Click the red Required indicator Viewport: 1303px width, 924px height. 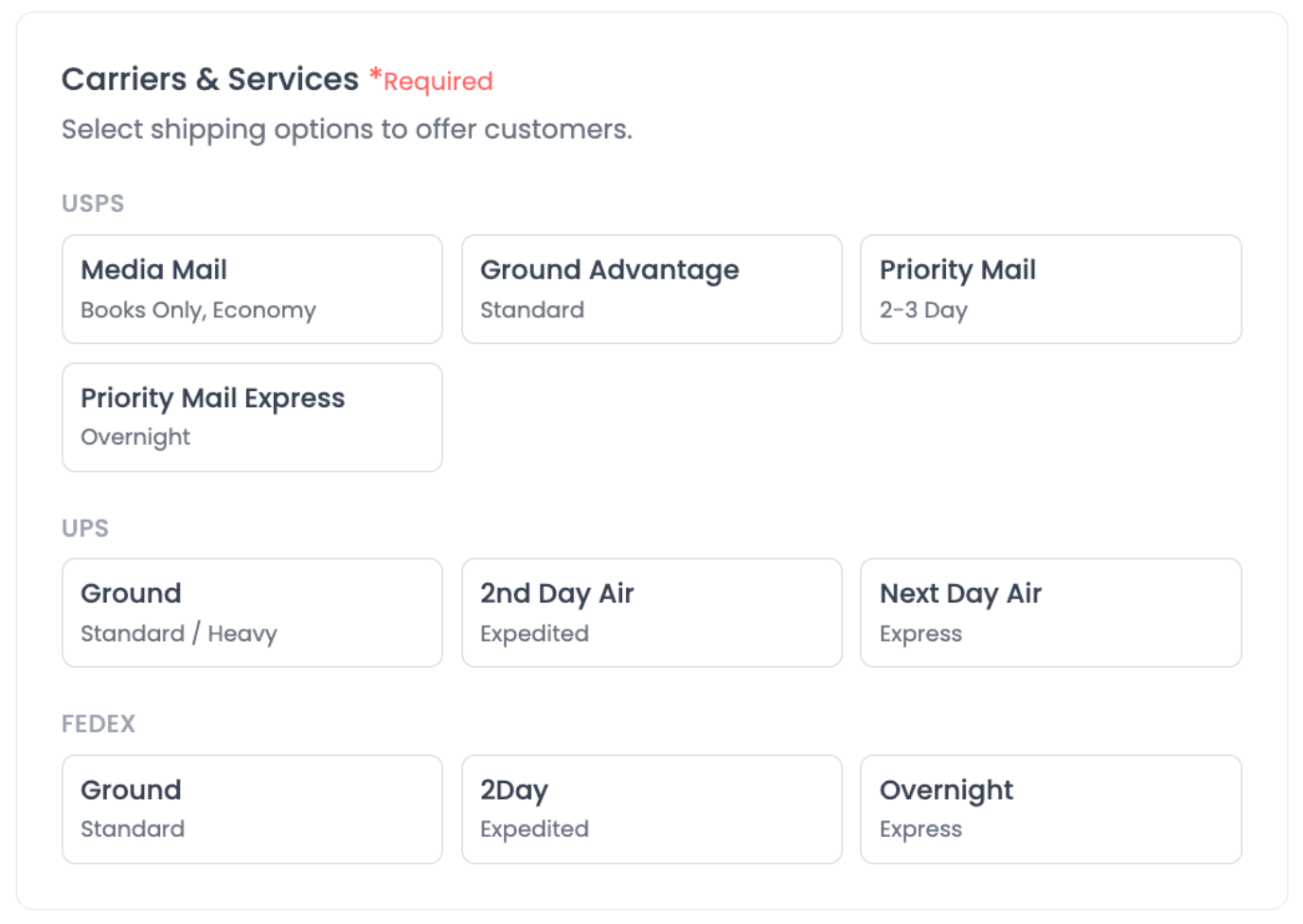click(x=431, y=82)
